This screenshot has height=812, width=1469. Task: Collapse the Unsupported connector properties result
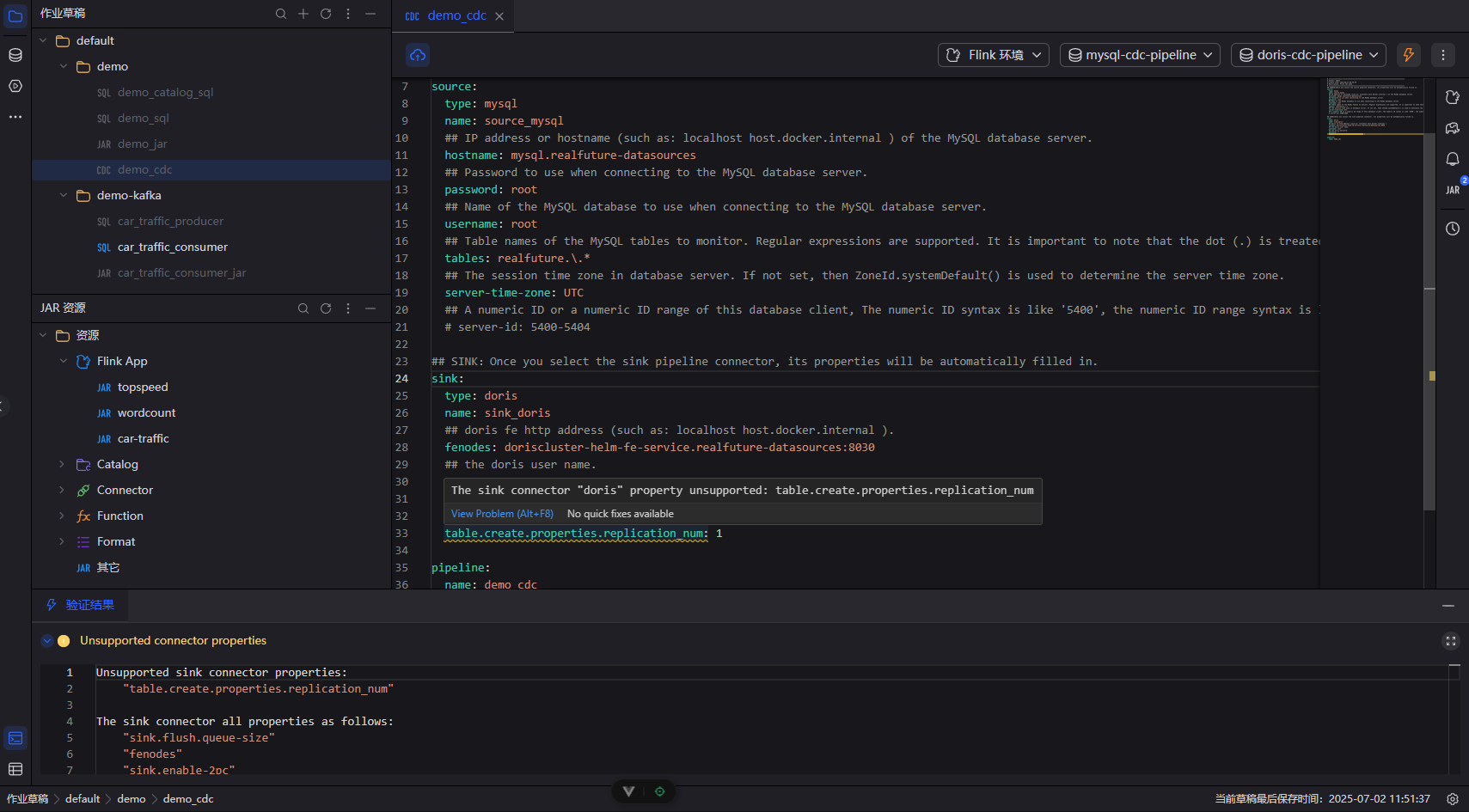coord(47,641)
